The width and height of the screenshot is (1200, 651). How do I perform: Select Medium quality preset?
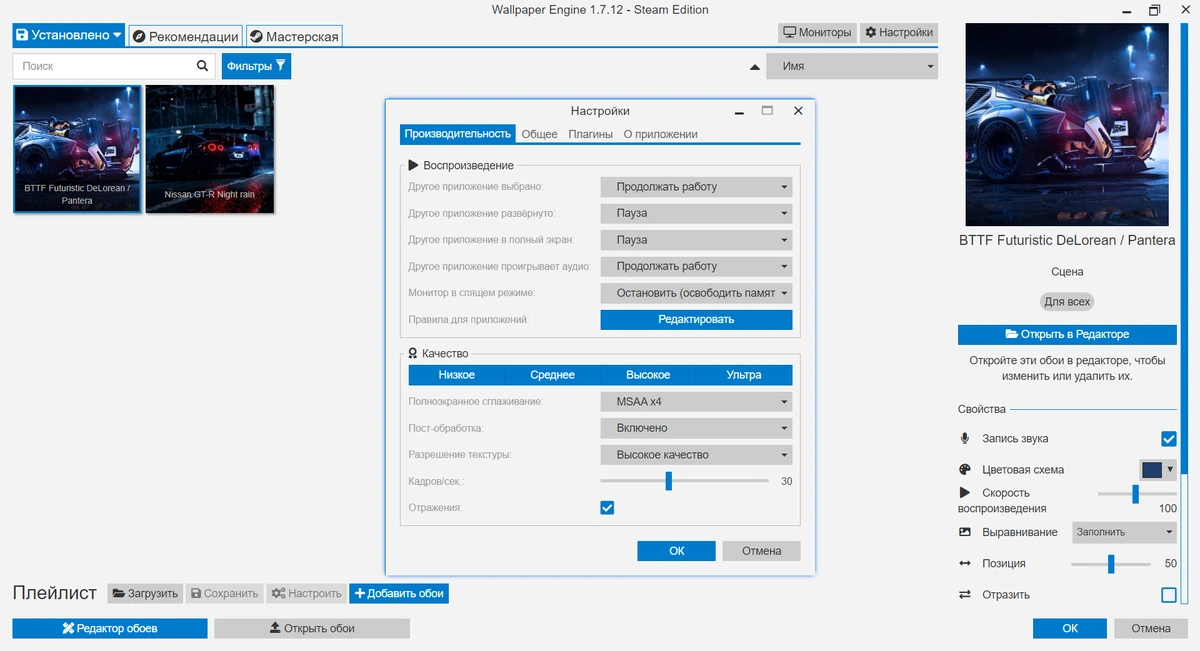pos(552,375)
